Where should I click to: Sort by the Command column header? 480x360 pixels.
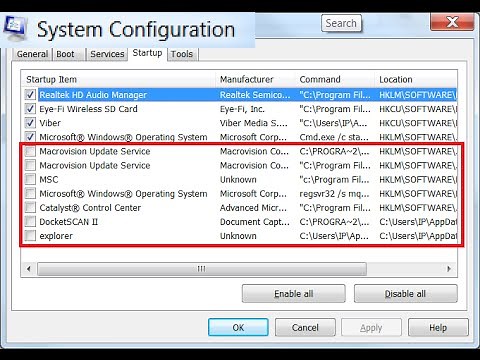coord(335,79)
